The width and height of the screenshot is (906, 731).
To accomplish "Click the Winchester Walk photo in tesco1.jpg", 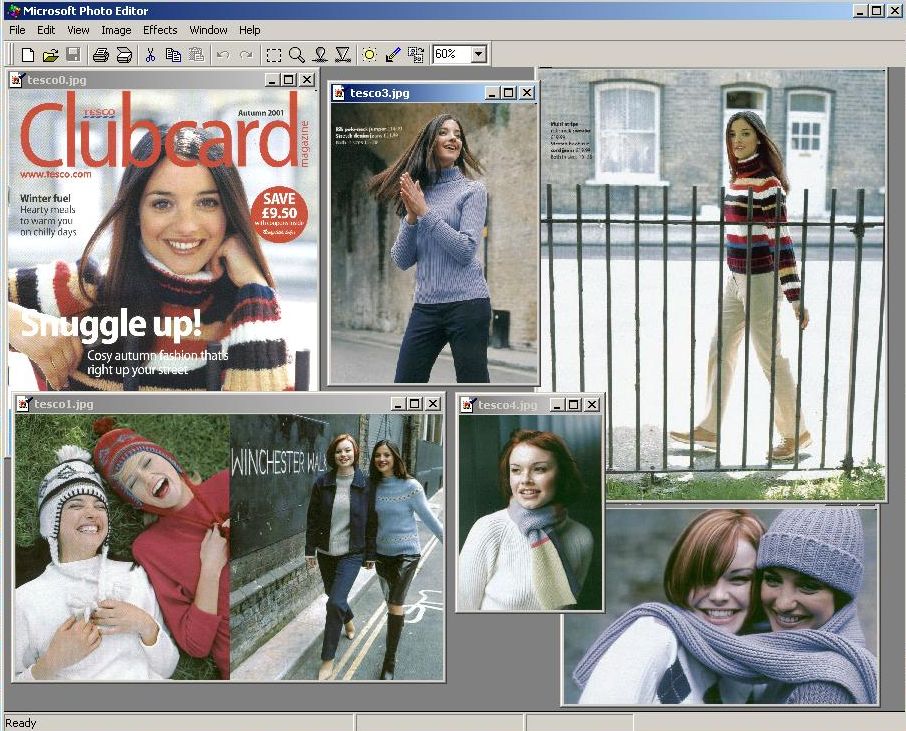I will pos(336,547).
